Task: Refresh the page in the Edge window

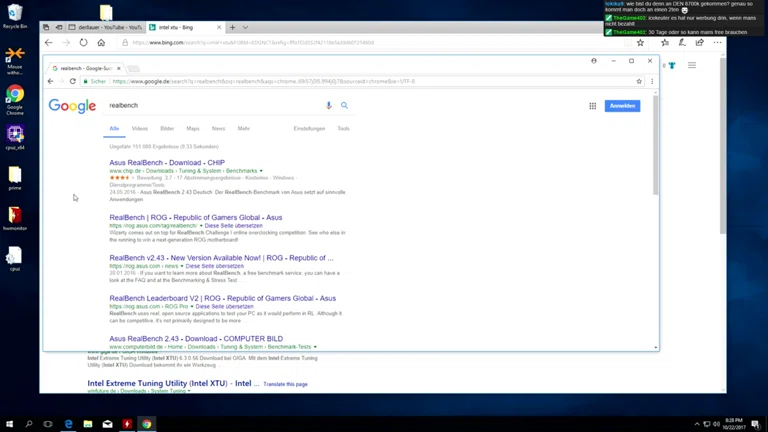Action: 84,43
